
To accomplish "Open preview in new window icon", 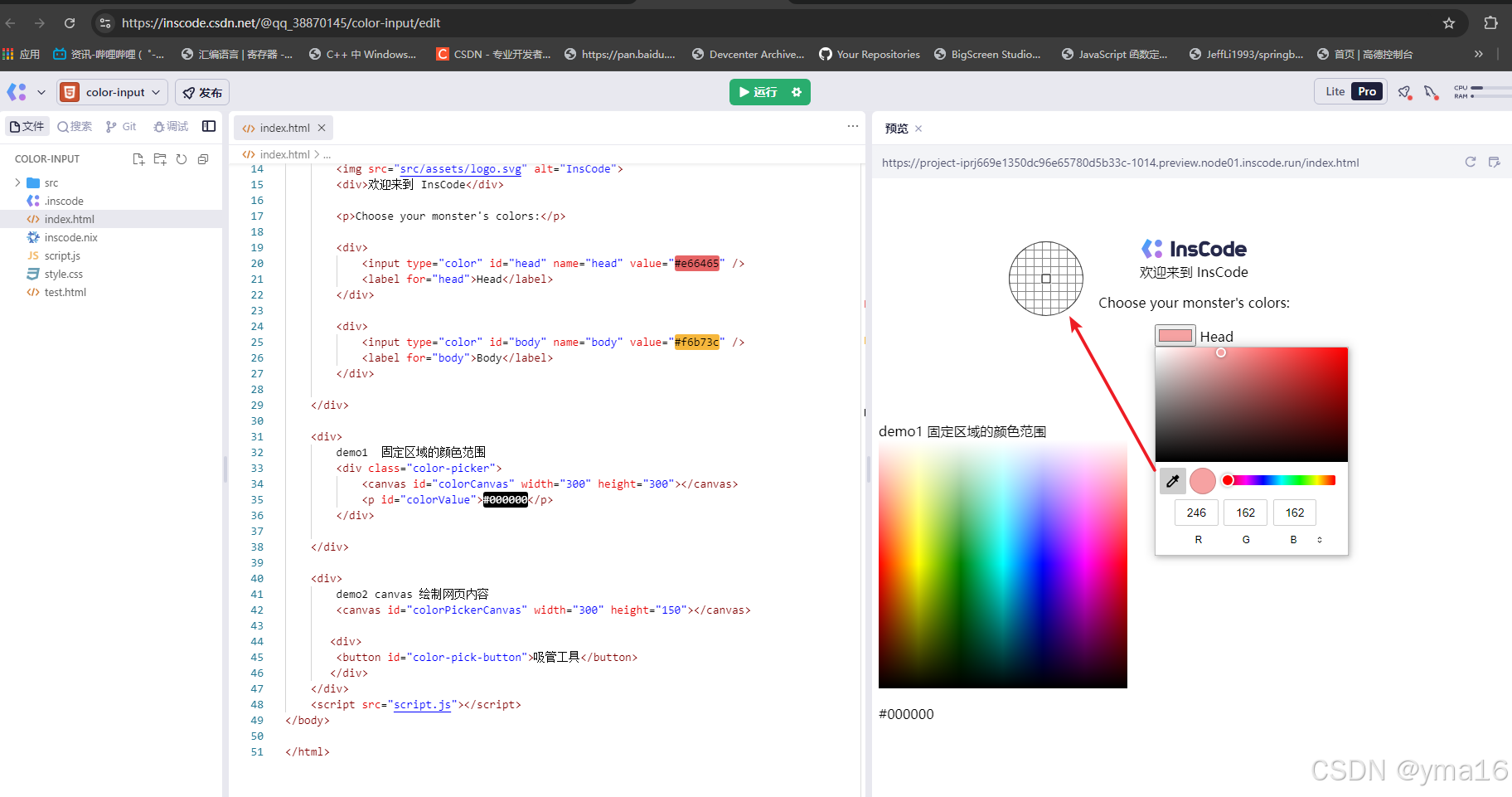I will coord(1494,162).
